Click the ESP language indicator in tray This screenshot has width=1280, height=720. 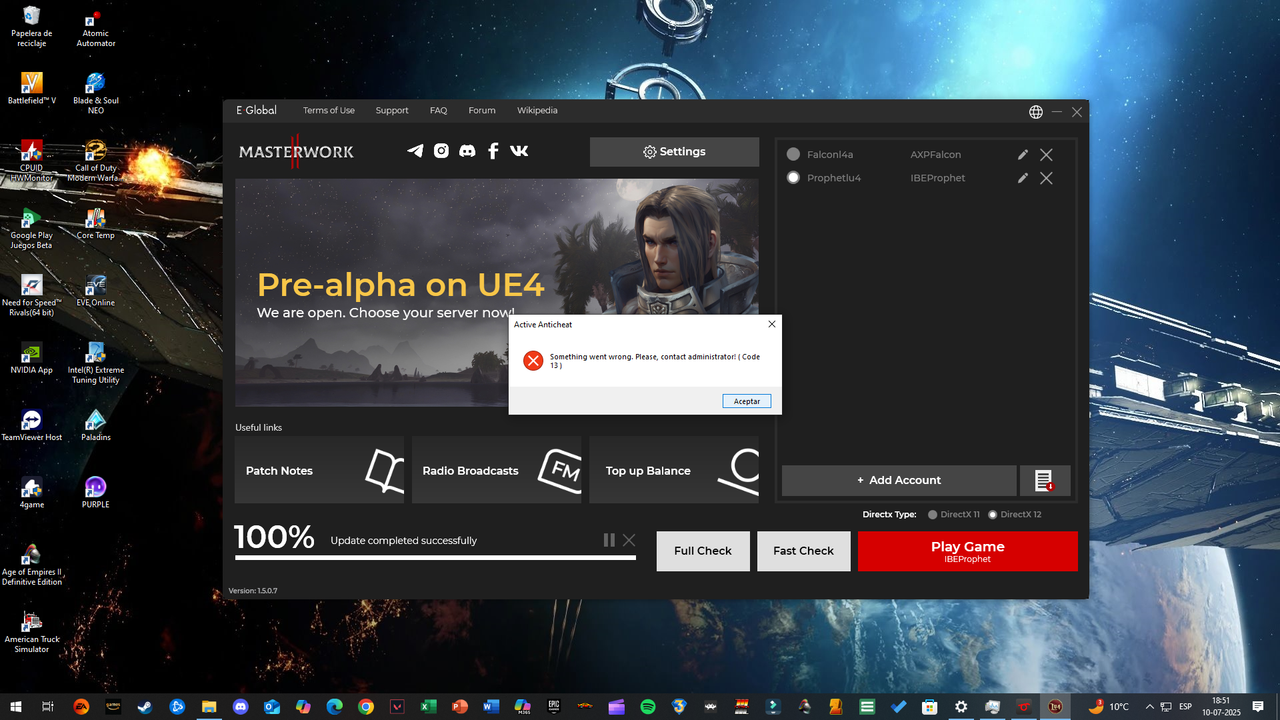pos(1185,706)
